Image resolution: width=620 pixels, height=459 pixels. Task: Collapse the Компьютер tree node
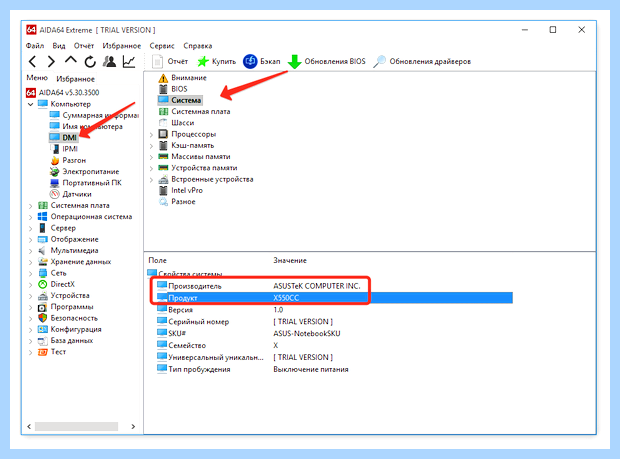click(30, 104)
